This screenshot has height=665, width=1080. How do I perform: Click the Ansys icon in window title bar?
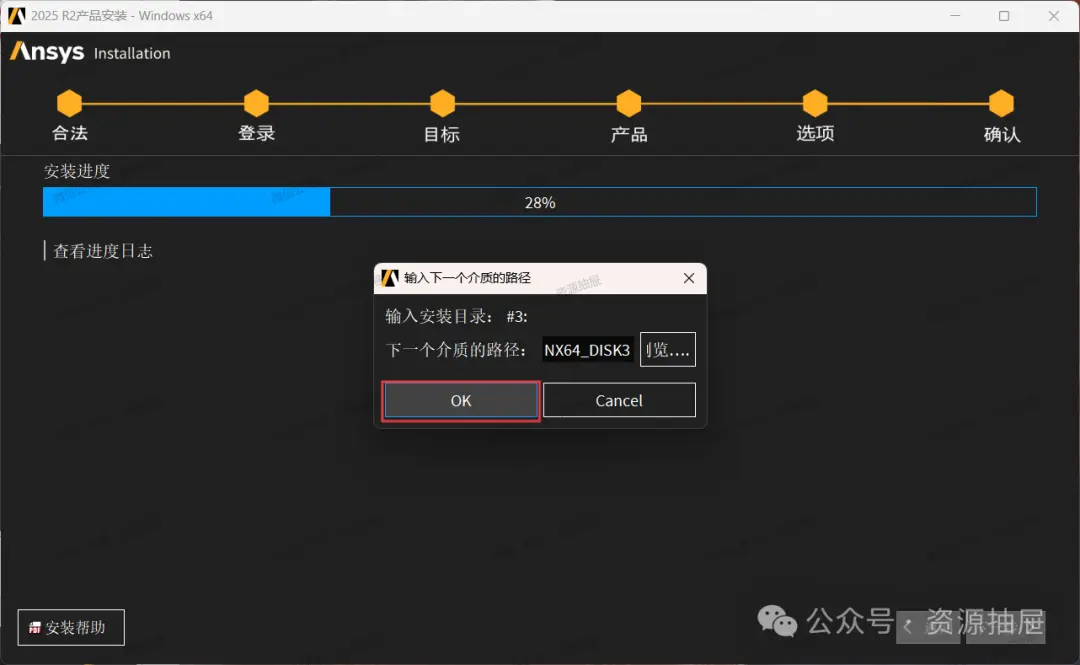coord(17,15)
